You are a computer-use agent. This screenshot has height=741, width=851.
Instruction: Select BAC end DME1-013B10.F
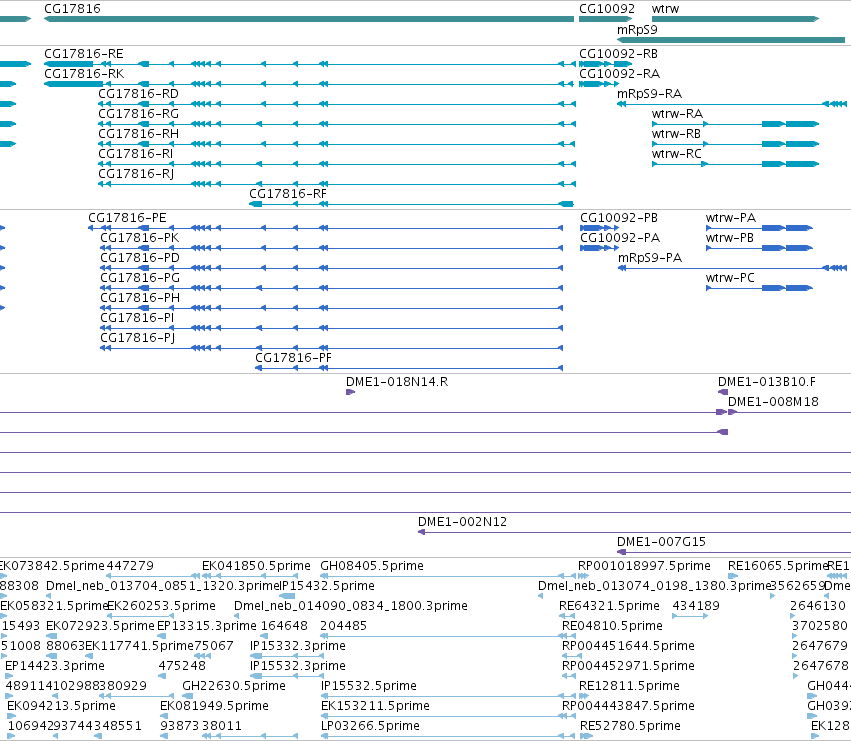click(x=766, y=382)
